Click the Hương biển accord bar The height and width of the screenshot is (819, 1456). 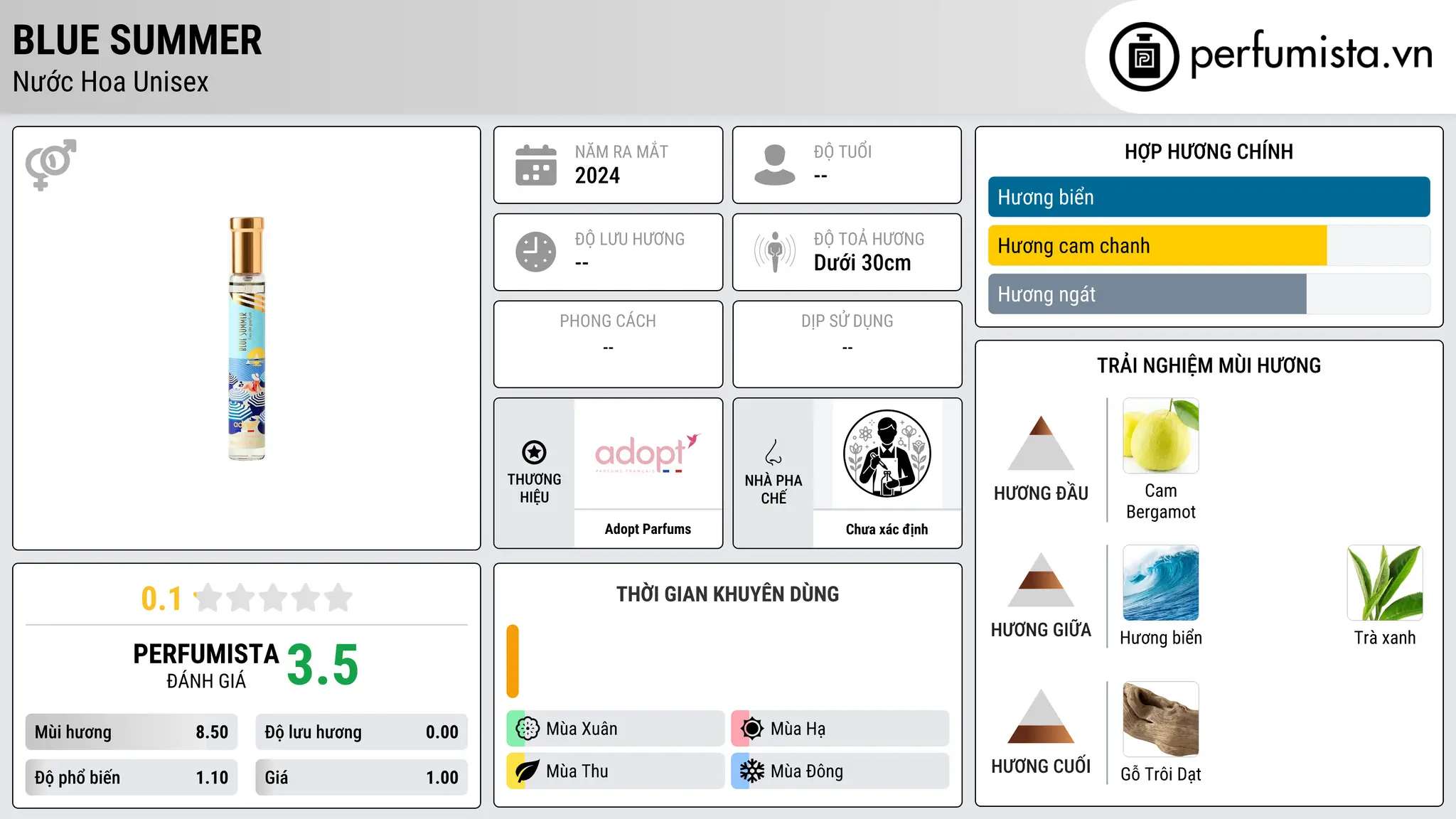[1209, 197]
